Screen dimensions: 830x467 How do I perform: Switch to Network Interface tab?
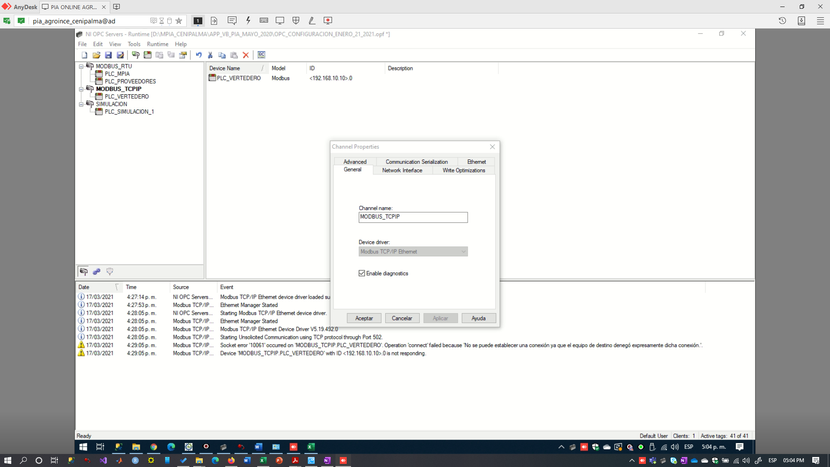[402, 170]
